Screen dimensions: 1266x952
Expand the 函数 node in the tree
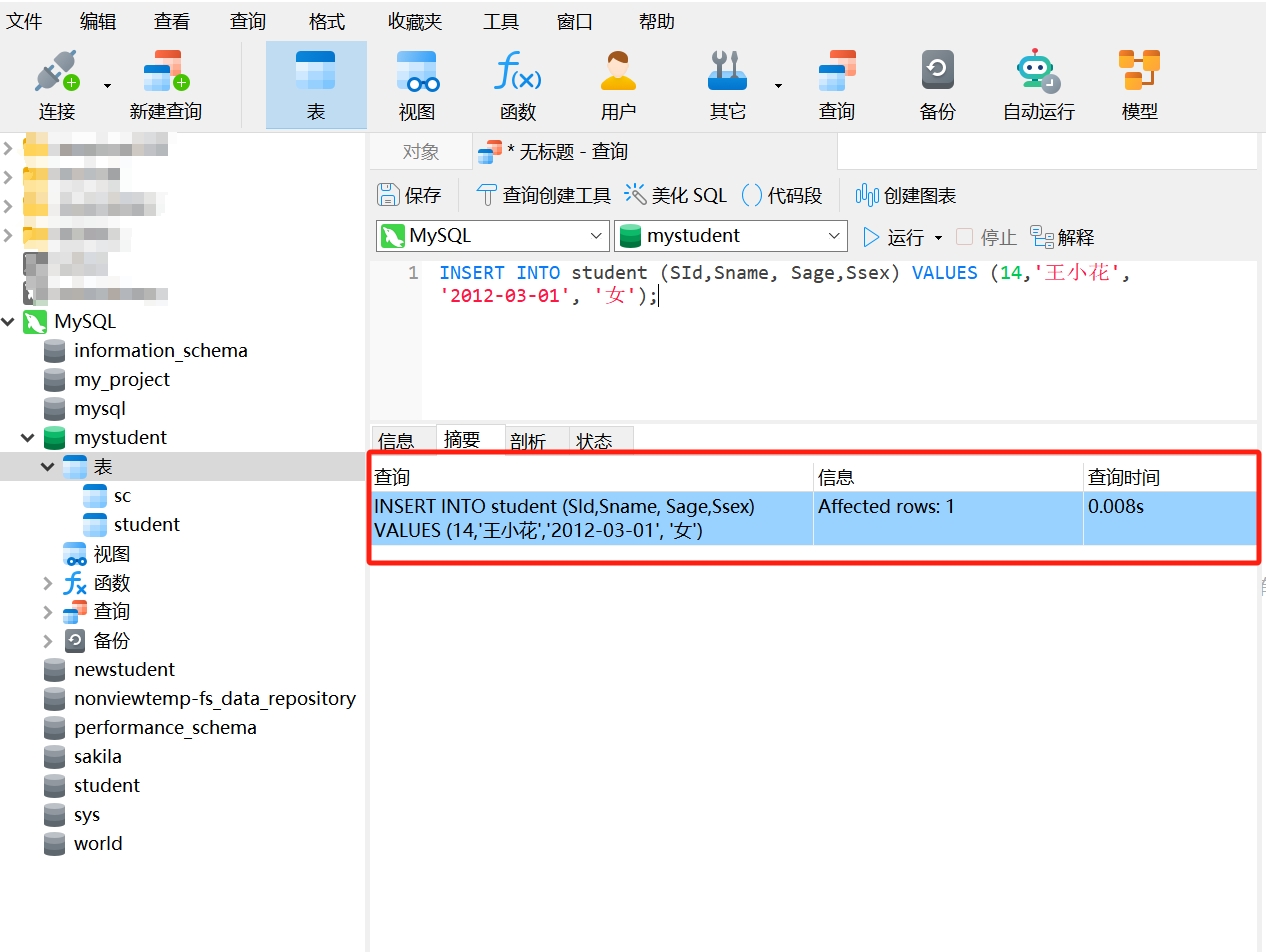coord(48,583)
